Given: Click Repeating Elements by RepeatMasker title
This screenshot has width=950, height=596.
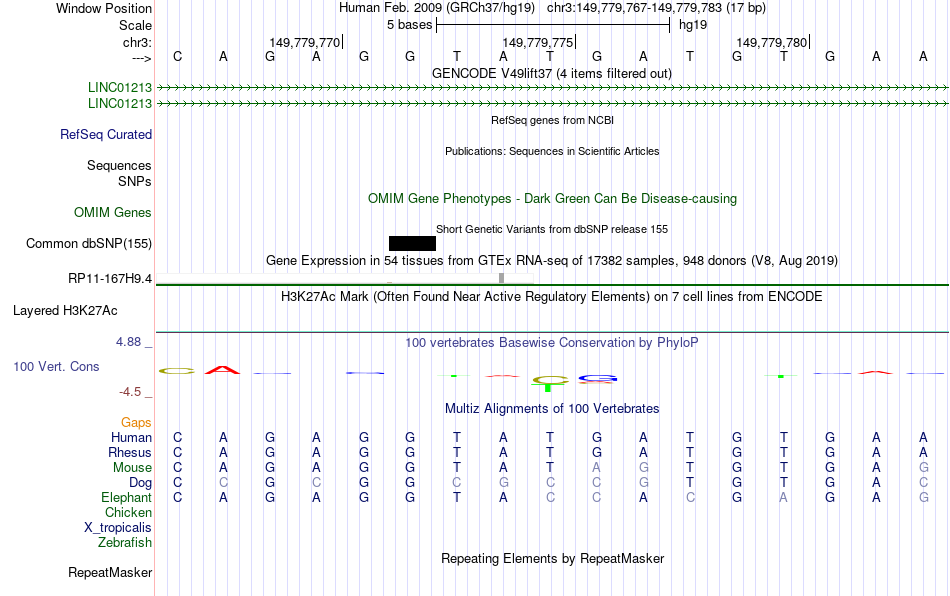Looking at the screenshot, I should point(552,558).
